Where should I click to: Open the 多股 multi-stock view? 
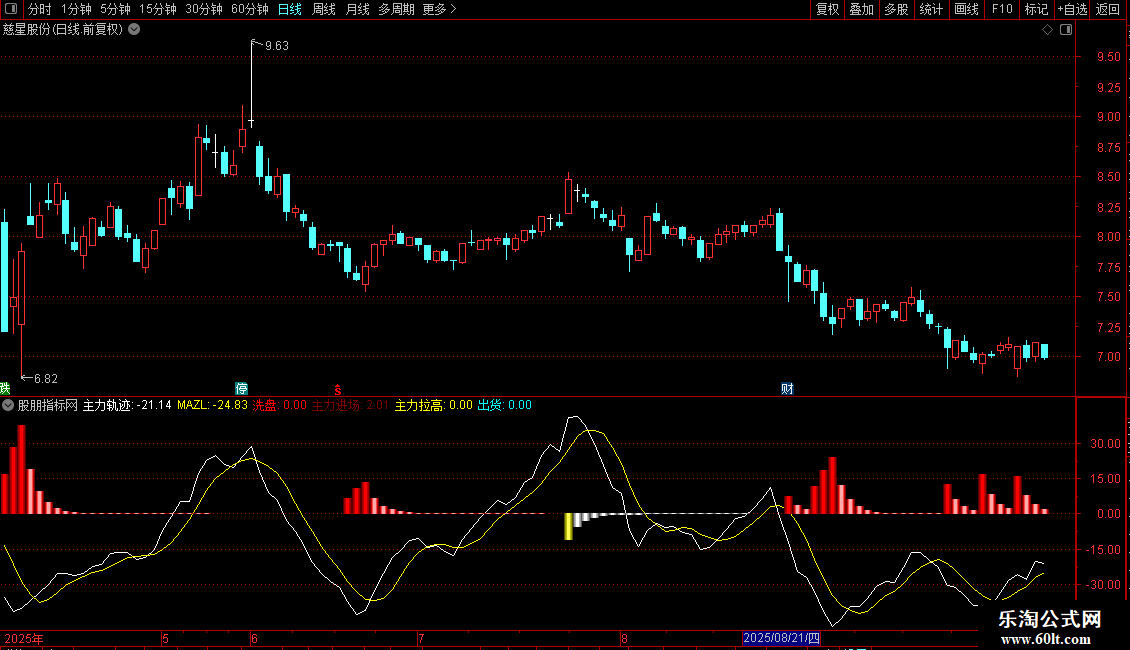coord(896,9)
